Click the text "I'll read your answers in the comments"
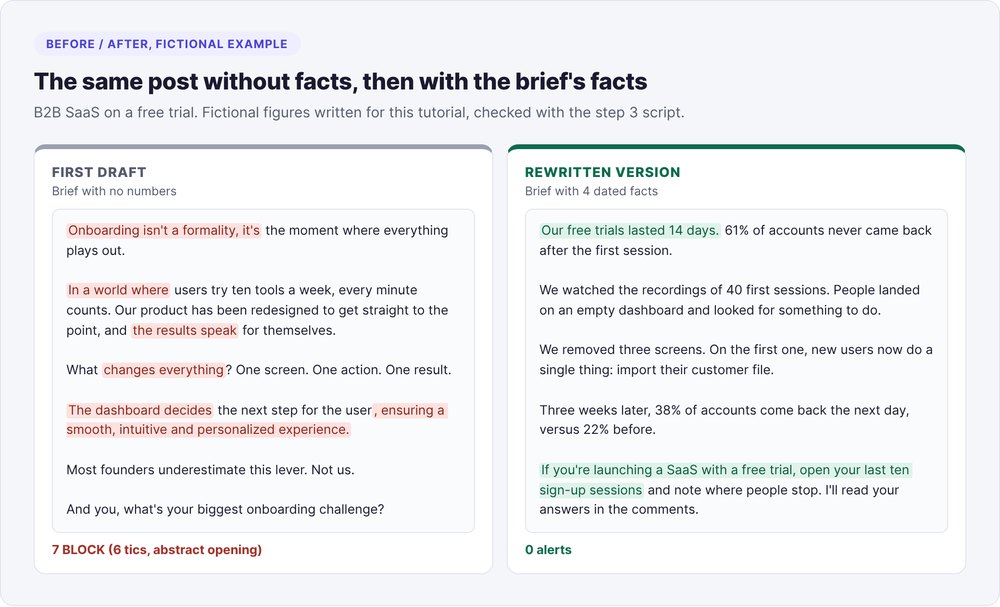 [x=719, y=500]
